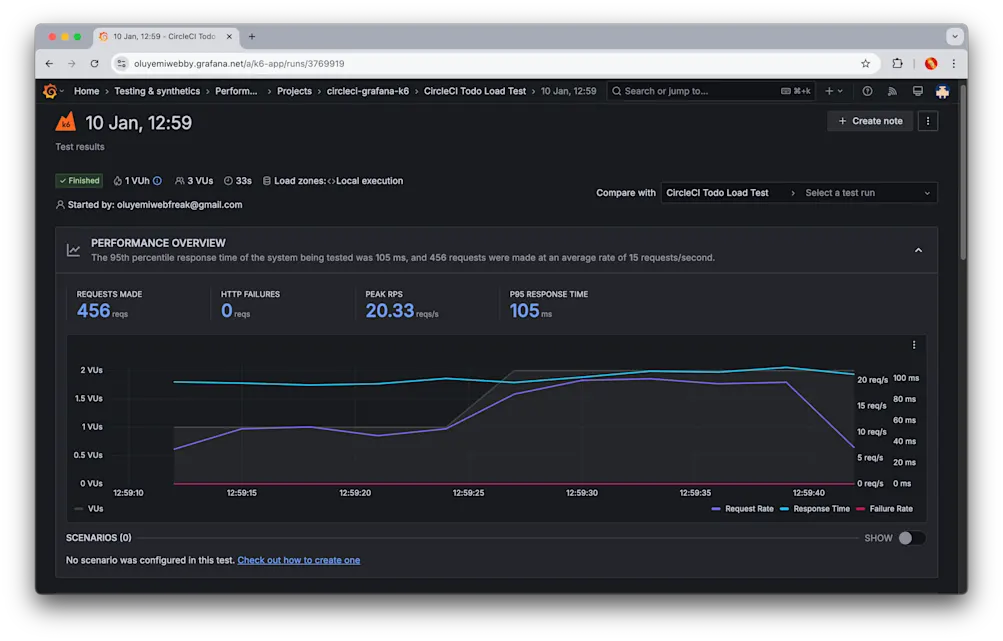Collapse the Performance Overview panel
Viewport: 1003px width, 641px height.
pos(917,249)
